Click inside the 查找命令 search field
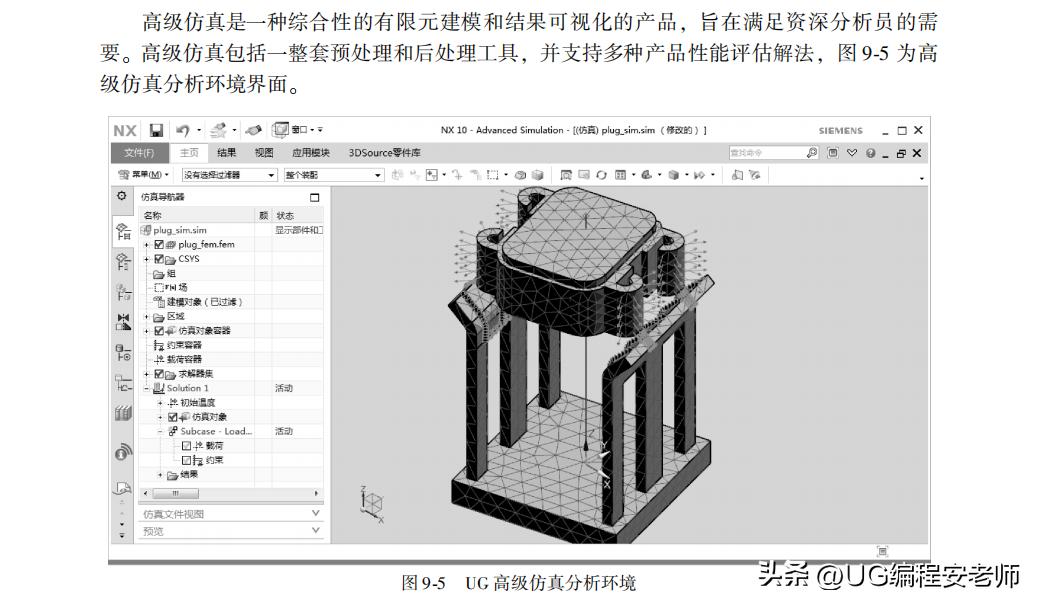 point(770,152)
